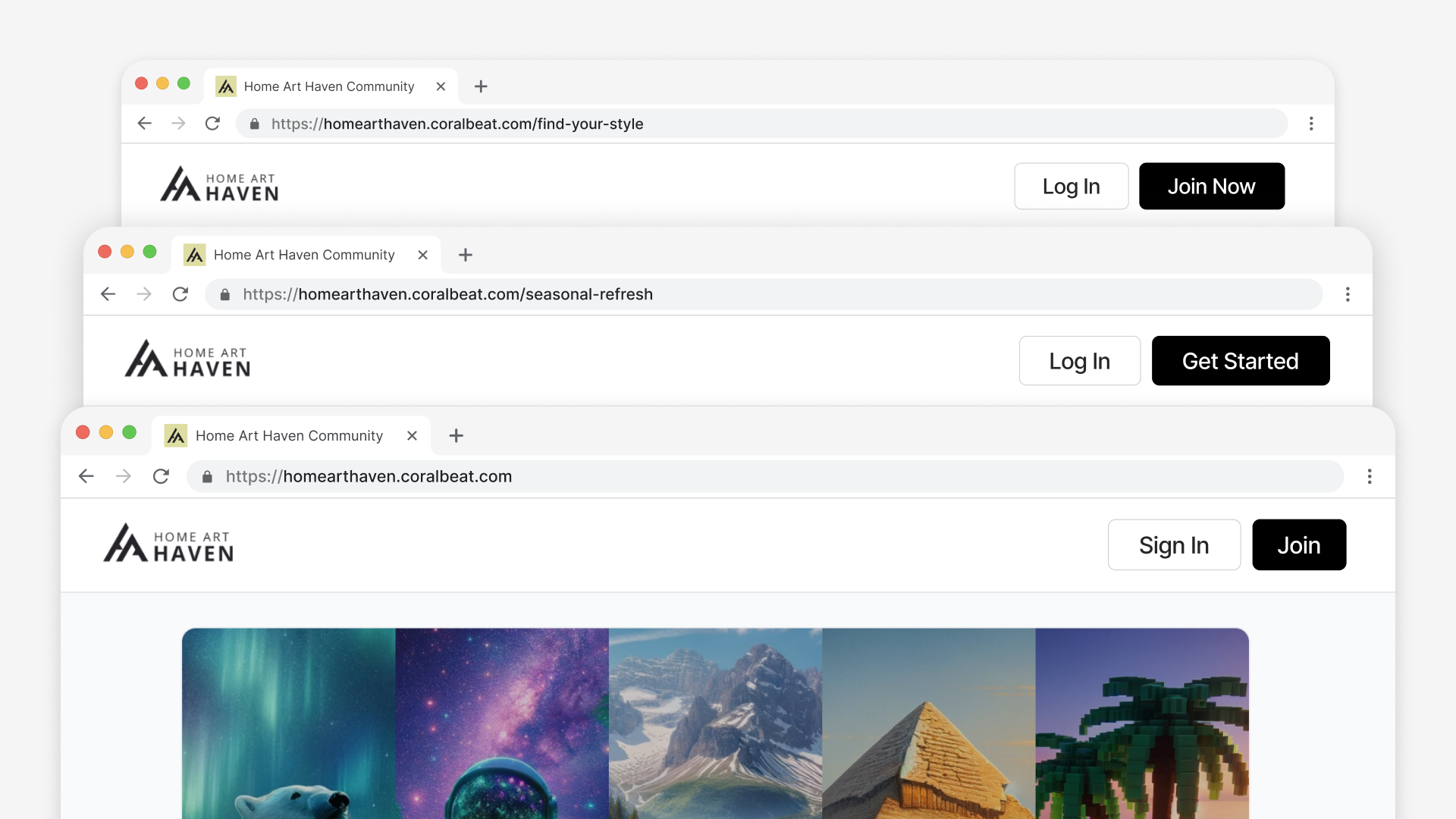This screenshot has height=819, width=1456.
Task: Click the Get Started button
Action: tap(1240, 361)
